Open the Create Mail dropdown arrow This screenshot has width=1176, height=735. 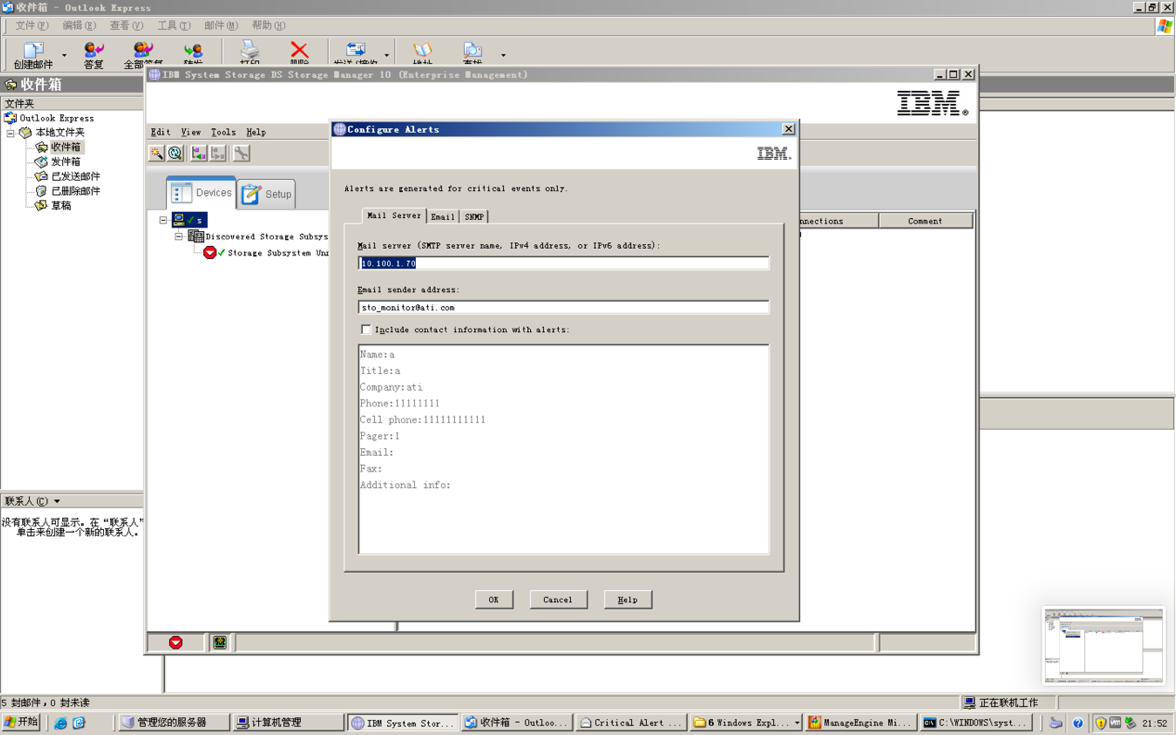64,56
